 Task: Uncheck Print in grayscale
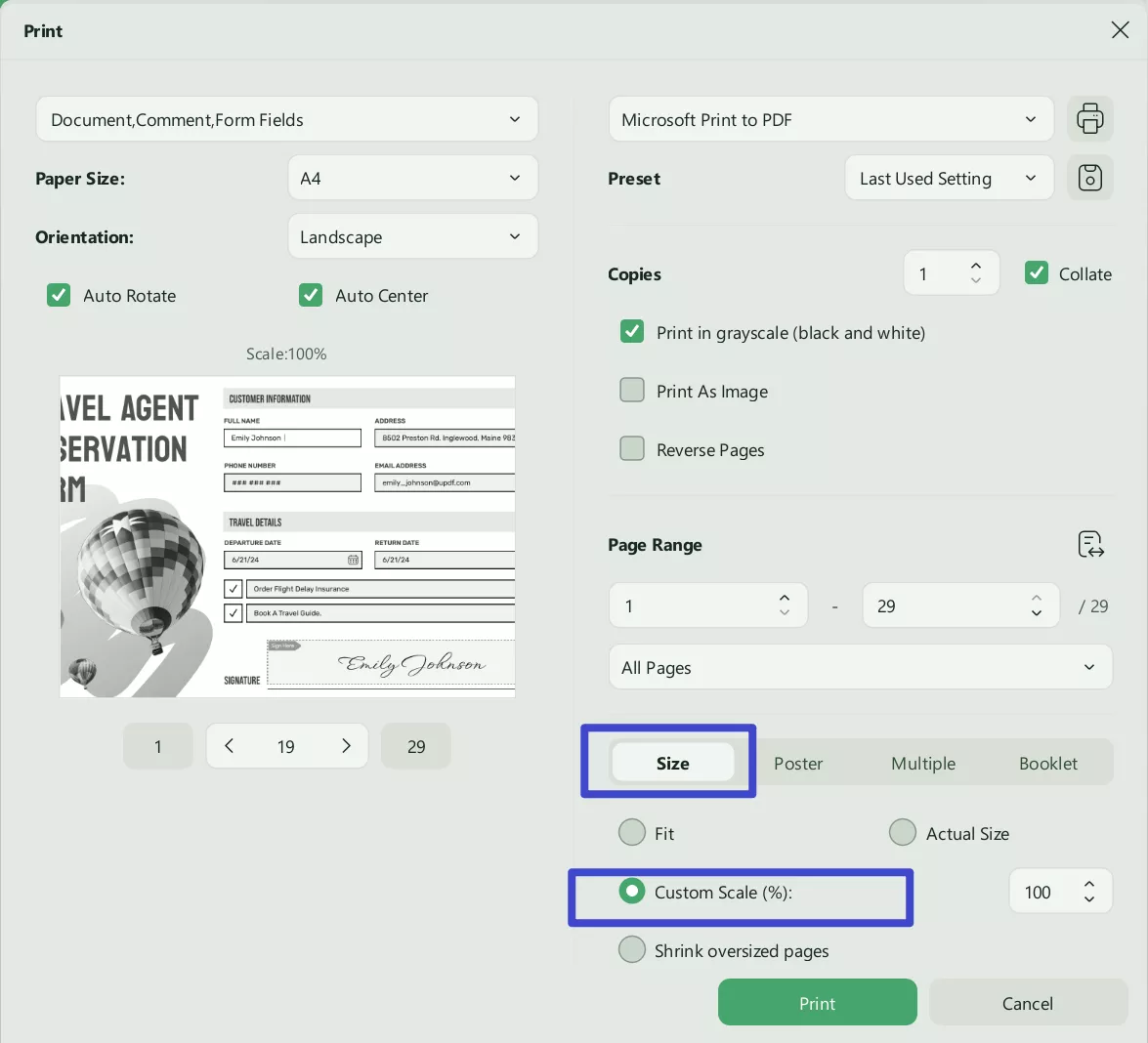pyautogui.click(x=632, y=331)
